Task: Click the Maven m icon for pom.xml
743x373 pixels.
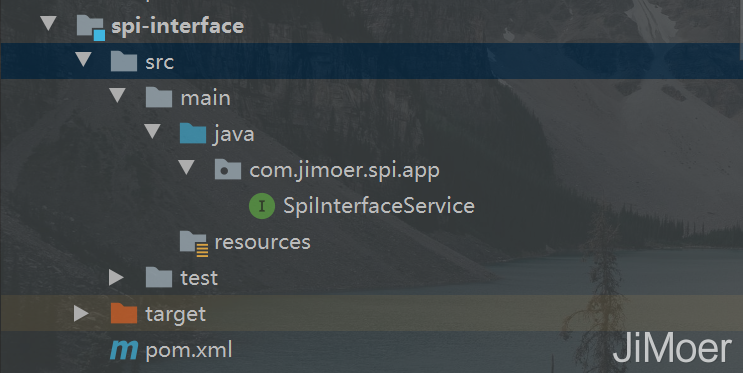Action: (x=124, y=350)
